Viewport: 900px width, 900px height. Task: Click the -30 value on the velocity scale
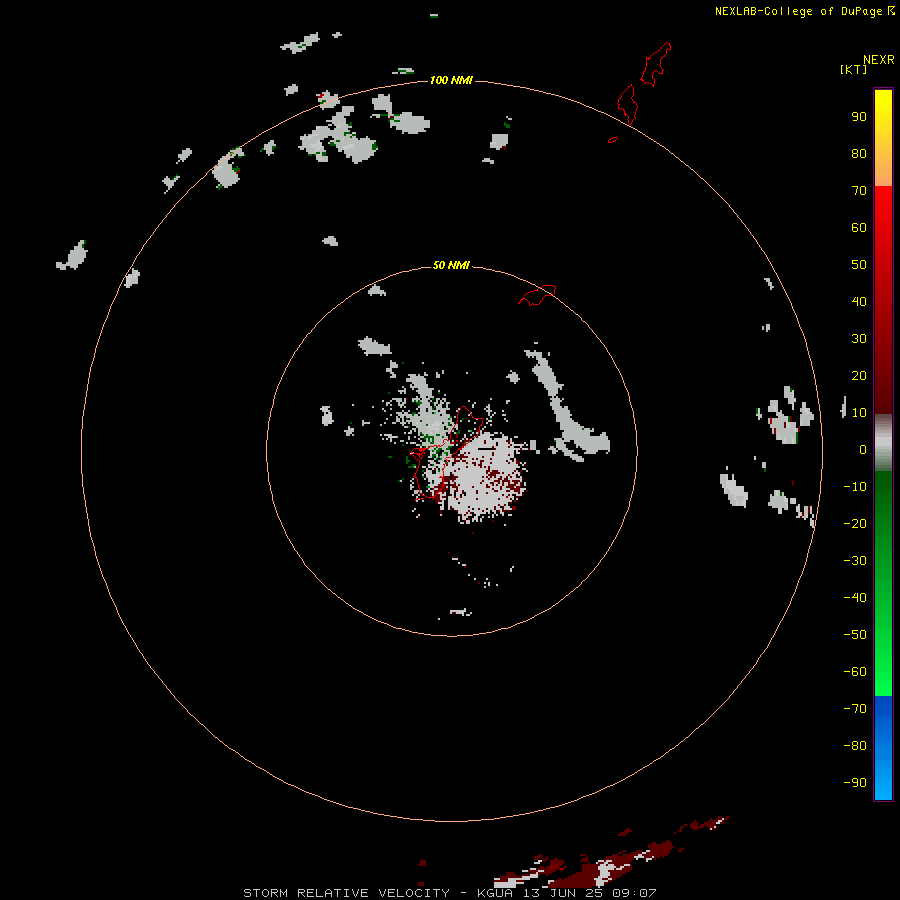tap(855, 561)
